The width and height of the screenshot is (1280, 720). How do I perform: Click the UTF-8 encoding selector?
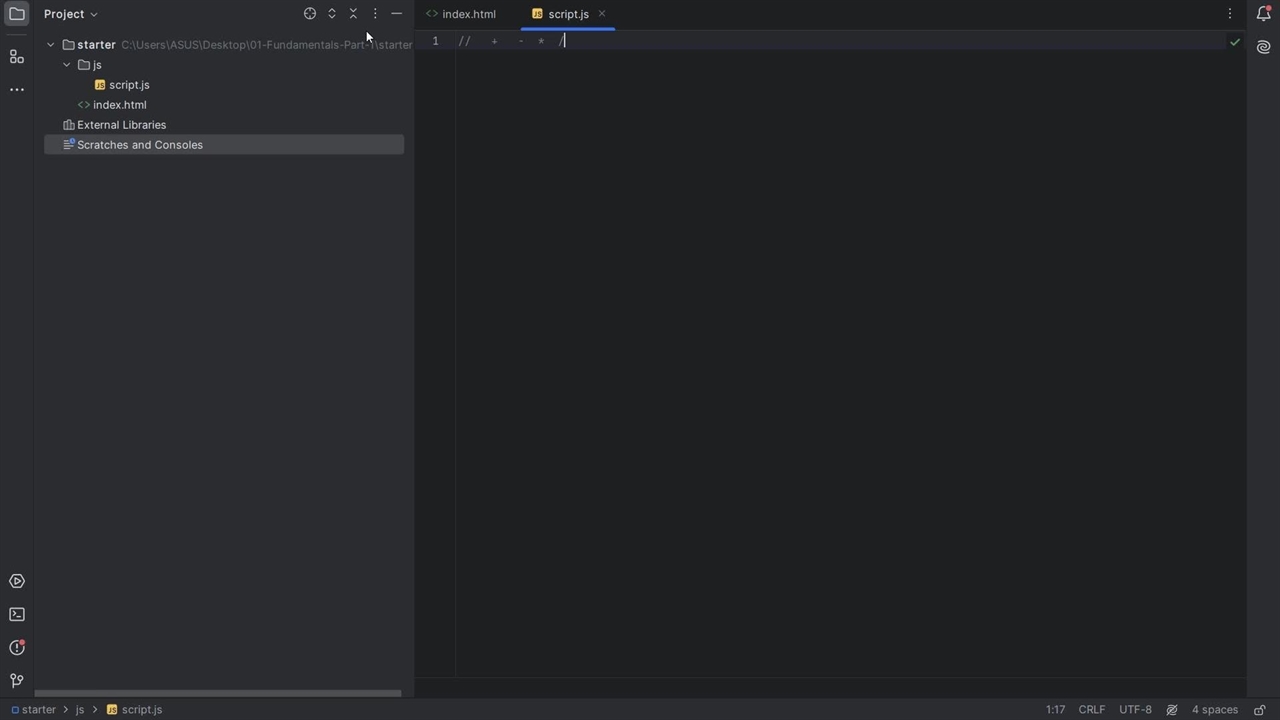1135,710
